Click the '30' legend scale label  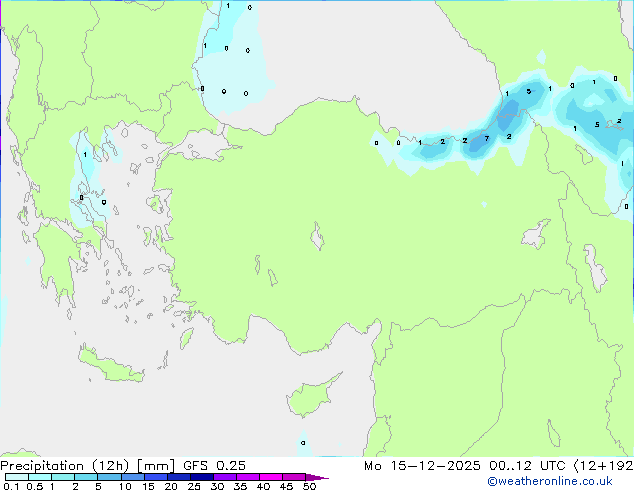(217, 486)
